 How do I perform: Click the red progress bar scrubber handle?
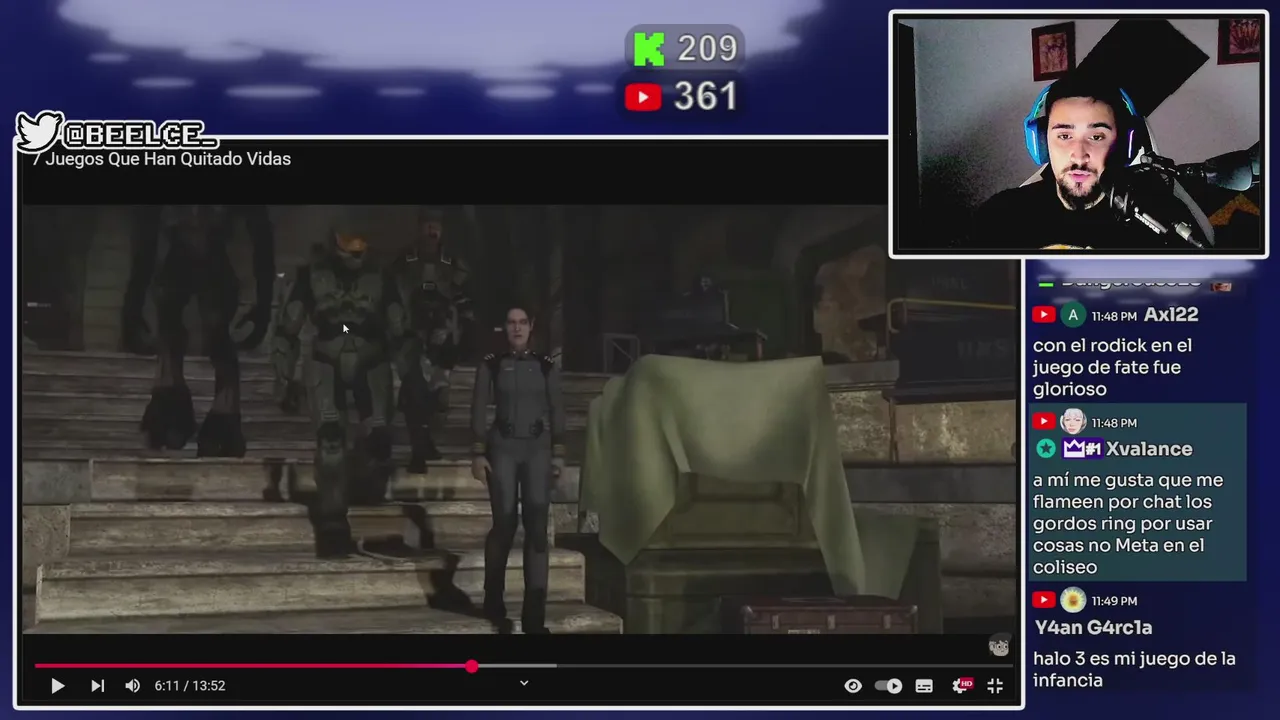click(x=471, y=666)
